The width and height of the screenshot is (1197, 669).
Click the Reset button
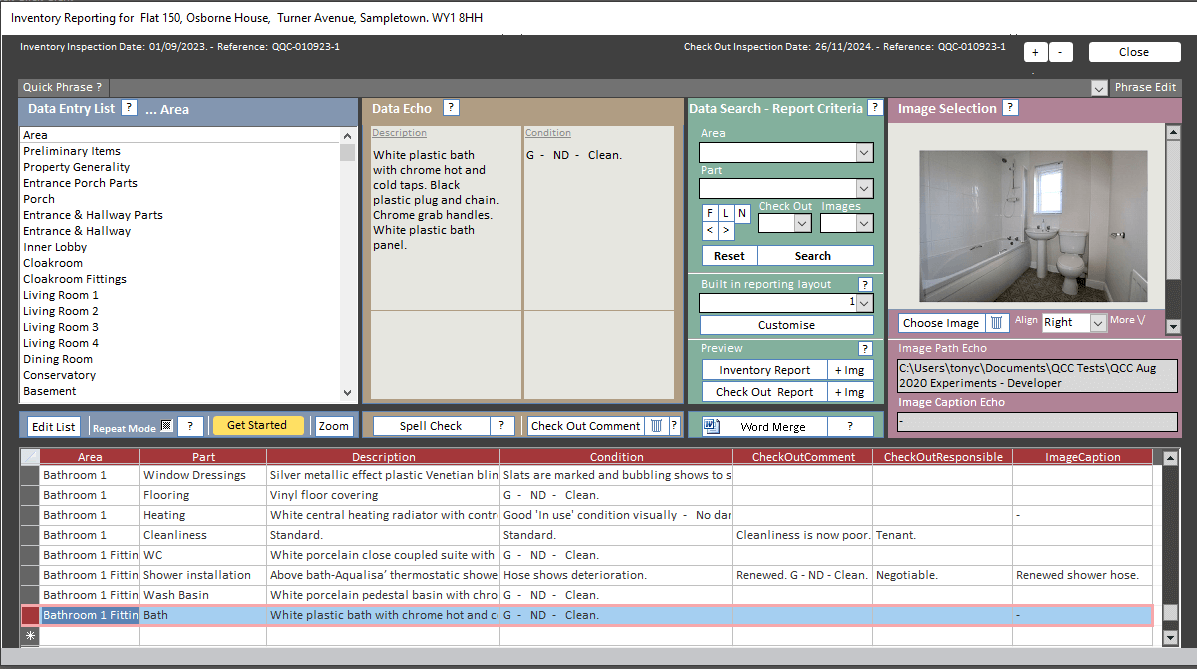pyautogui.click(x=729, y=256)
